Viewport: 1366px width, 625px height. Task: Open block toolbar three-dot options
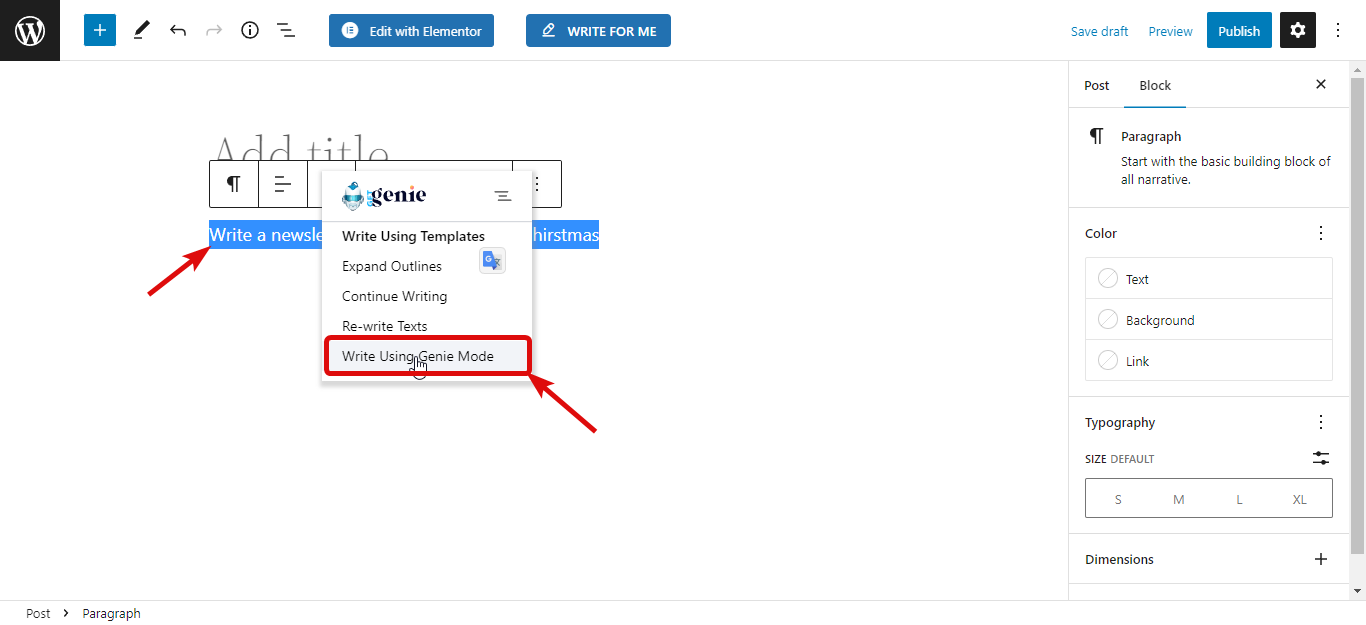point(538,184)
